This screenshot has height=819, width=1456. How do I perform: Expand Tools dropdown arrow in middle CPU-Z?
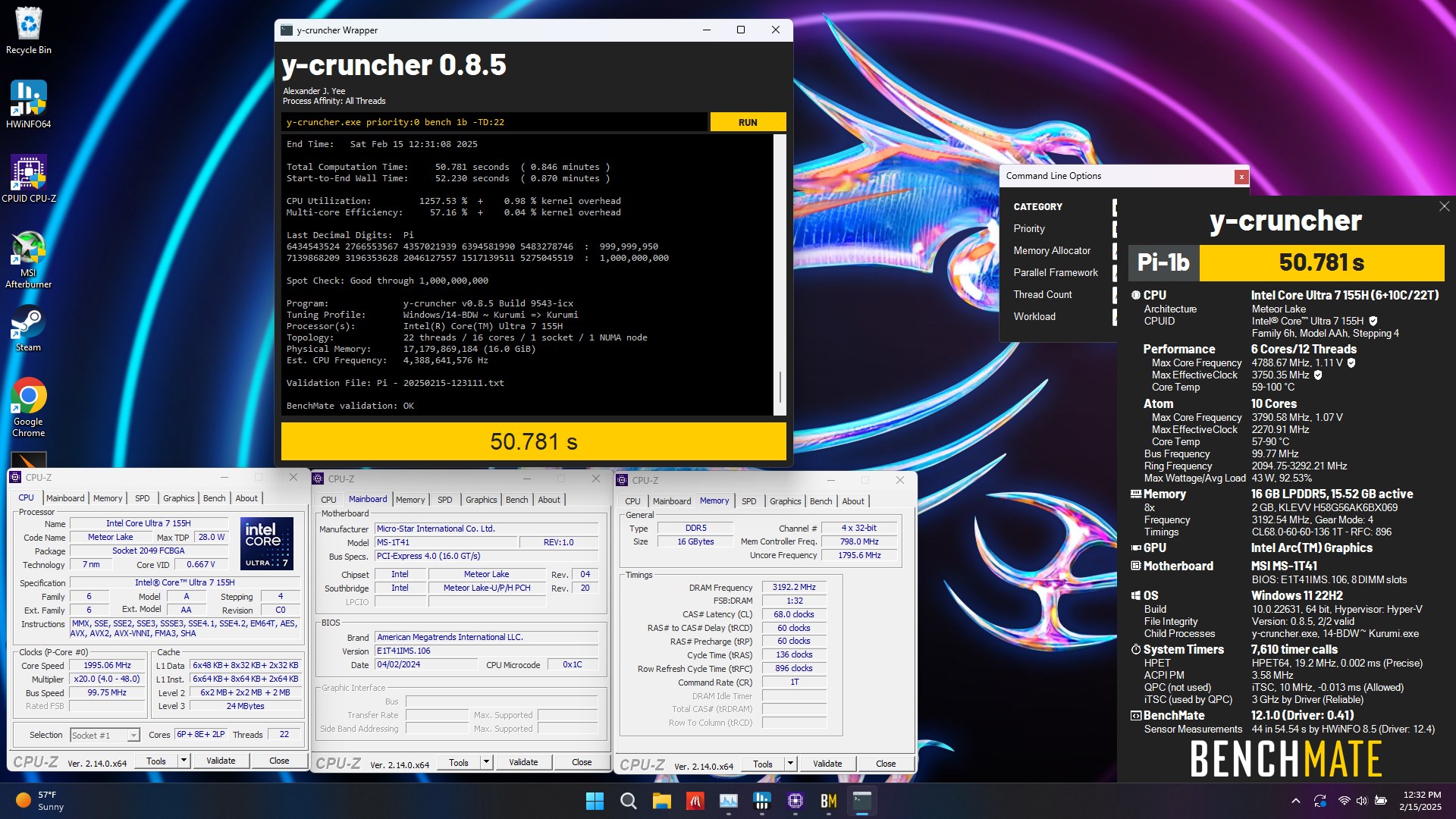pyautogui.click(x=486, y=762)
